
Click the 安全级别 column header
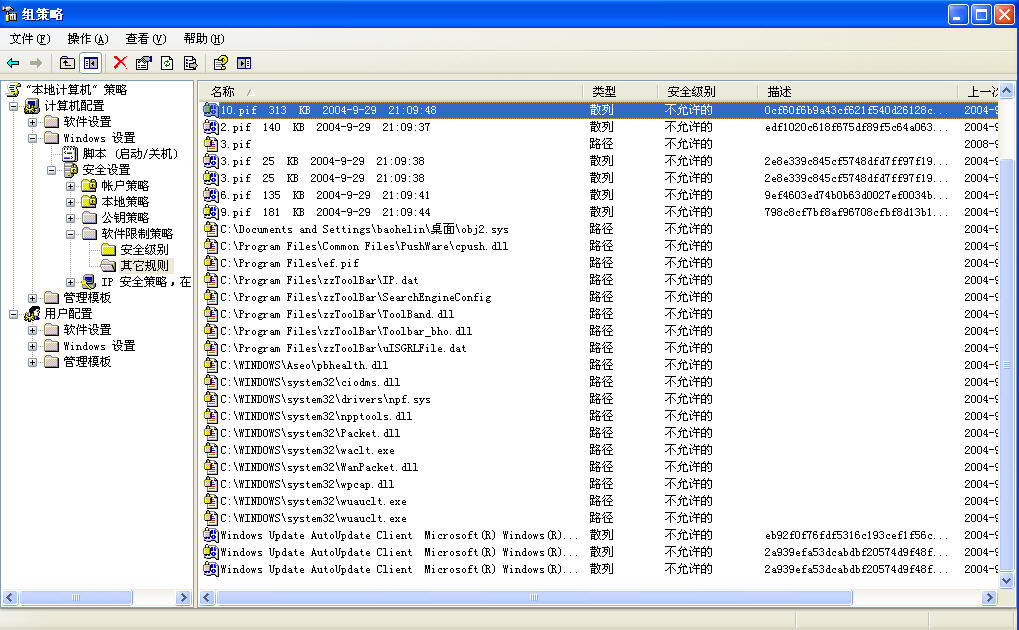pos(706,91)
